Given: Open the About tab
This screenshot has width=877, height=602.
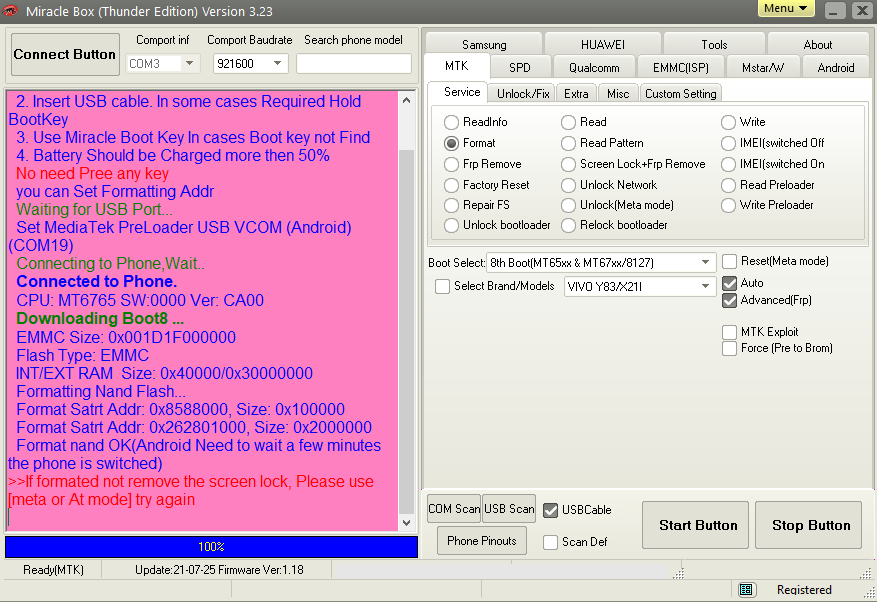Looking at the screenshot, I should point(818,44).
